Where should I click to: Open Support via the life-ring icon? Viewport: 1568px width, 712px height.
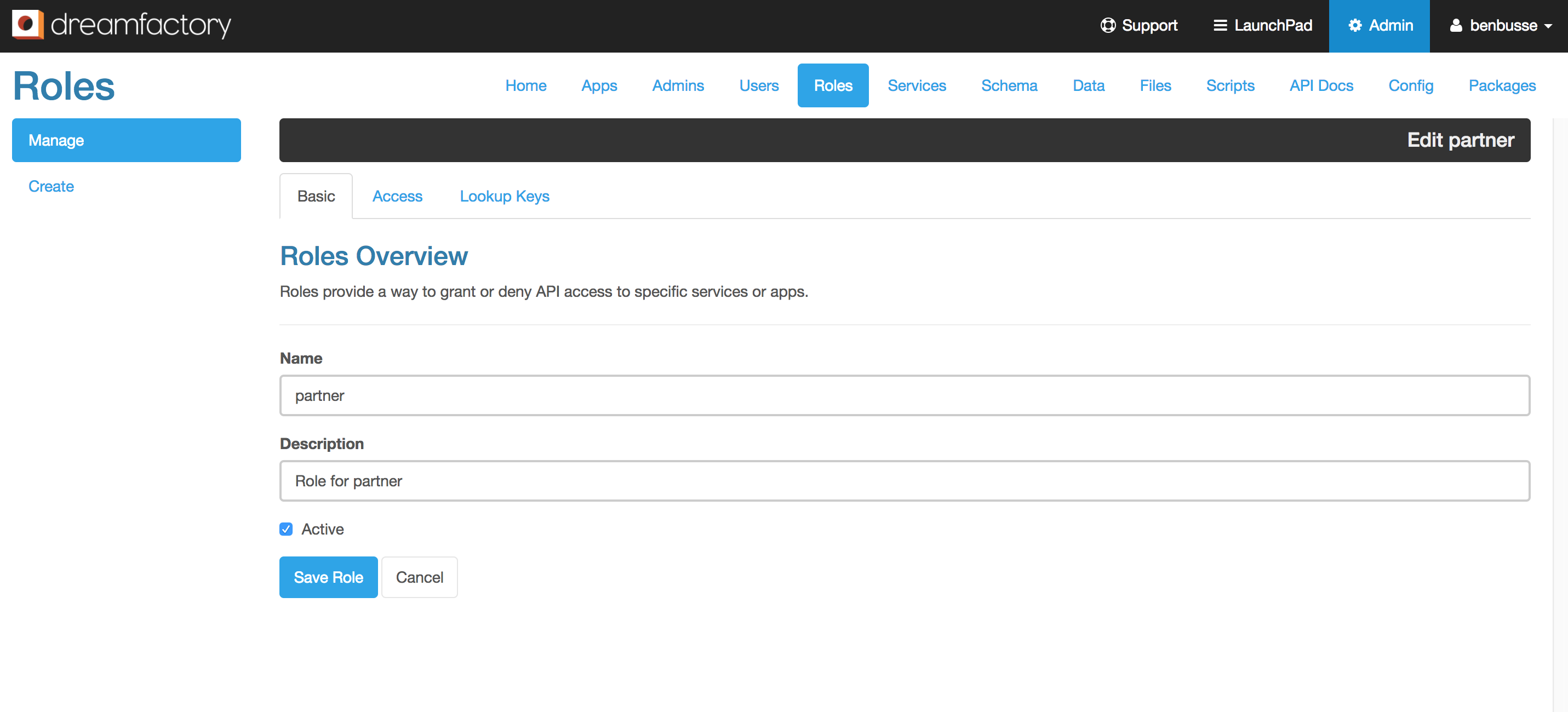1108,26
